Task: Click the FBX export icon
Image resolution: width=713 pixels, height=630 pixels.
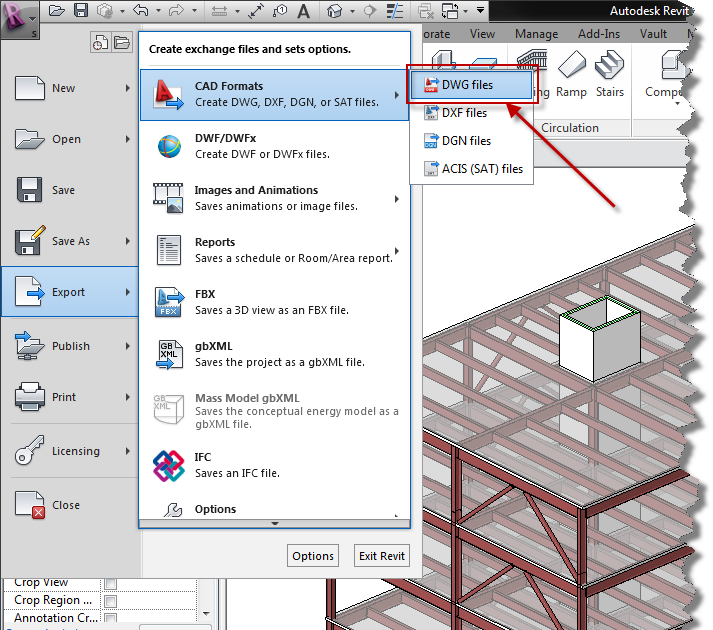Action: pyautogui.click(x=169, y=302)
